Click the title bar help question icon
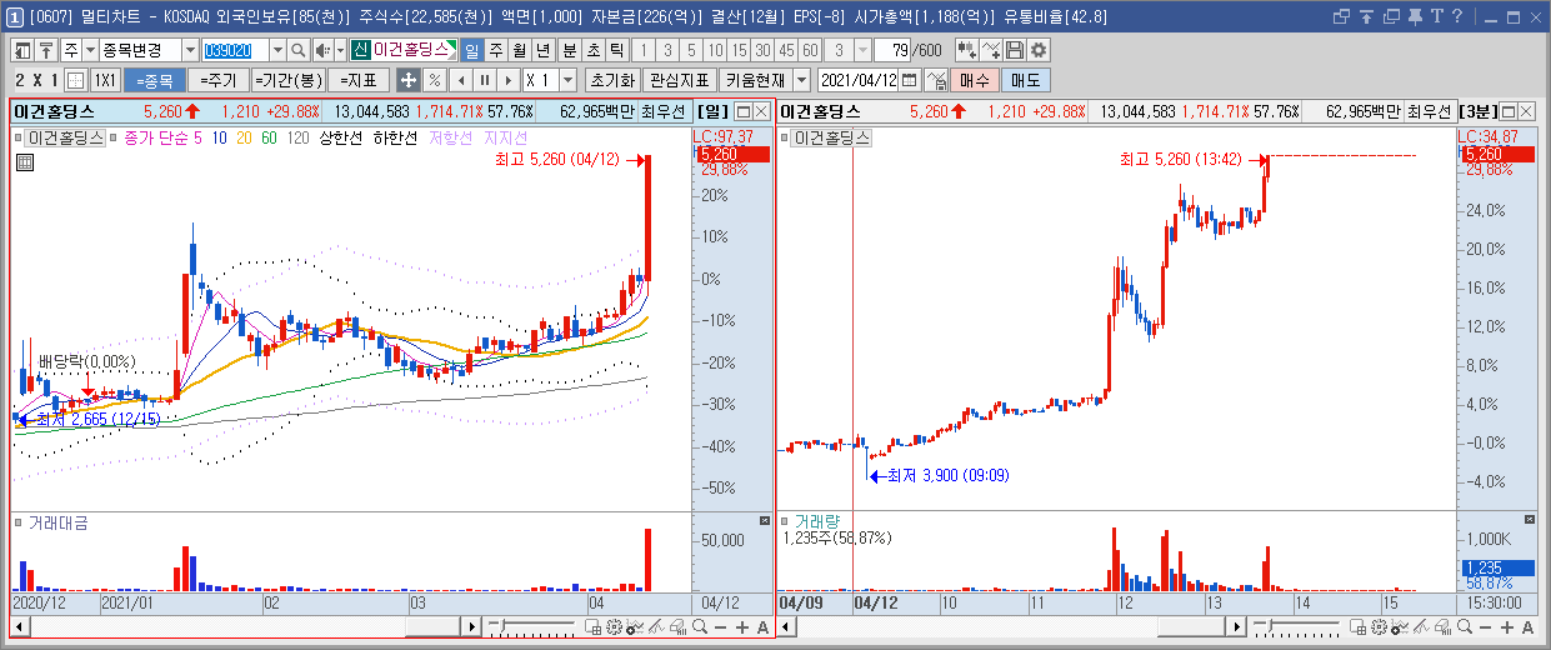This screenshot has width=1551, height=650. pyautogui.click(x=1457, y=16)
